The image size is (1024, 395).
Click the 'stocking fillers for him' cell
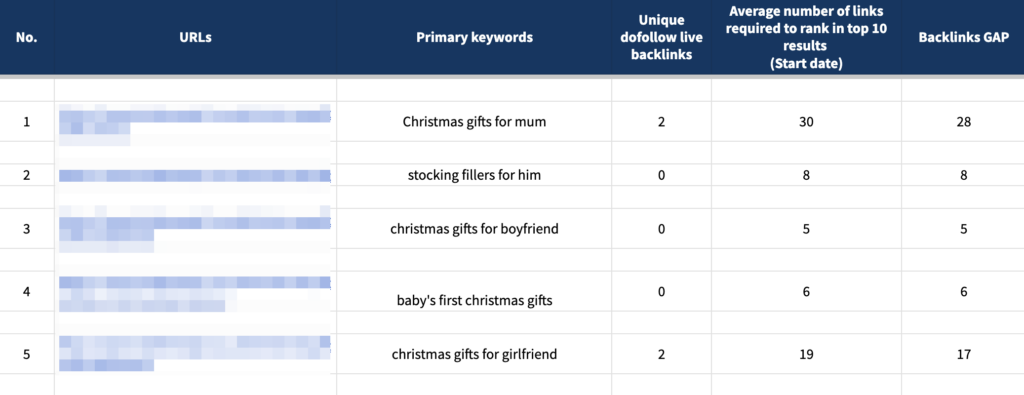coord(474,175)
